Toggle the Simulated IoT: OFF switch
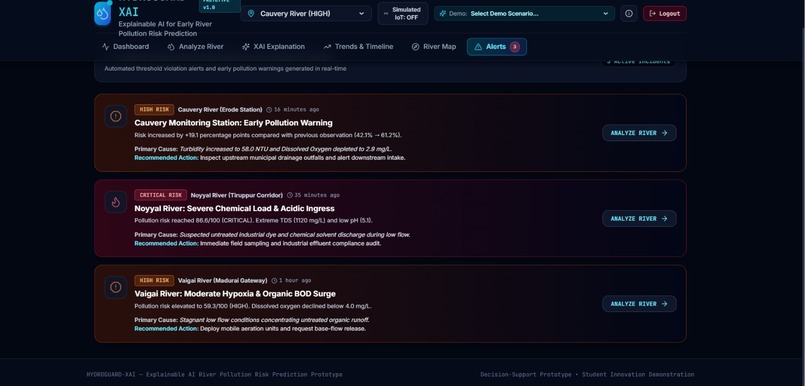This screenshot has width=806, height=386. [x=402, y=13]
